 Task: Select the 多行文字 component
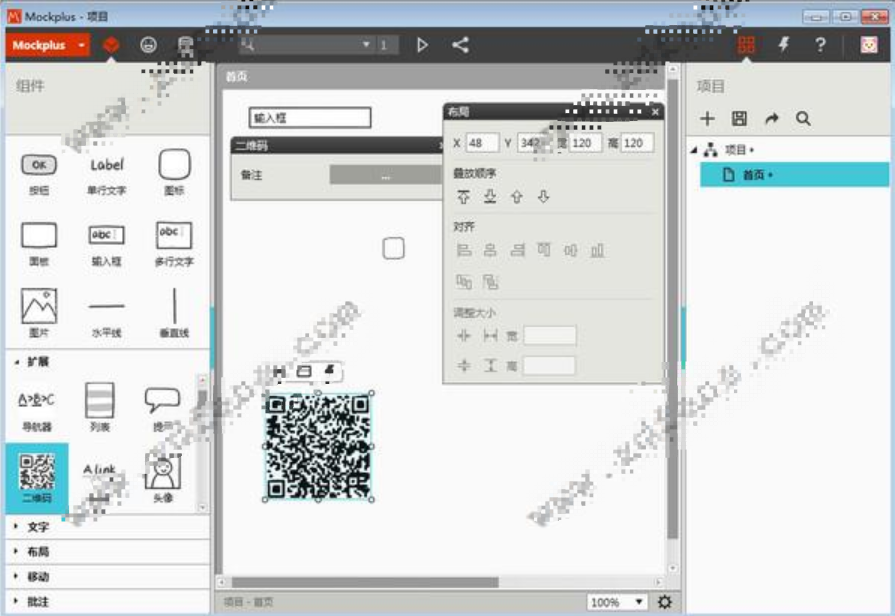[174, 244]
